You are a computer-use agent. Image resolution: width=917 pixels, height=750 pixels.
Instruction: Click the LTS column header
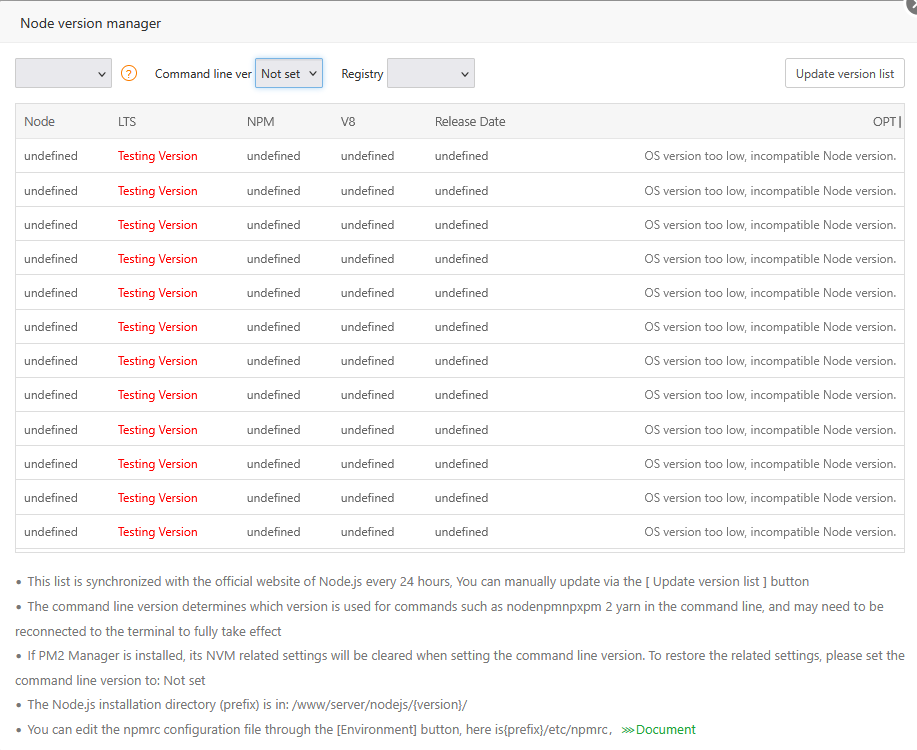127,122
